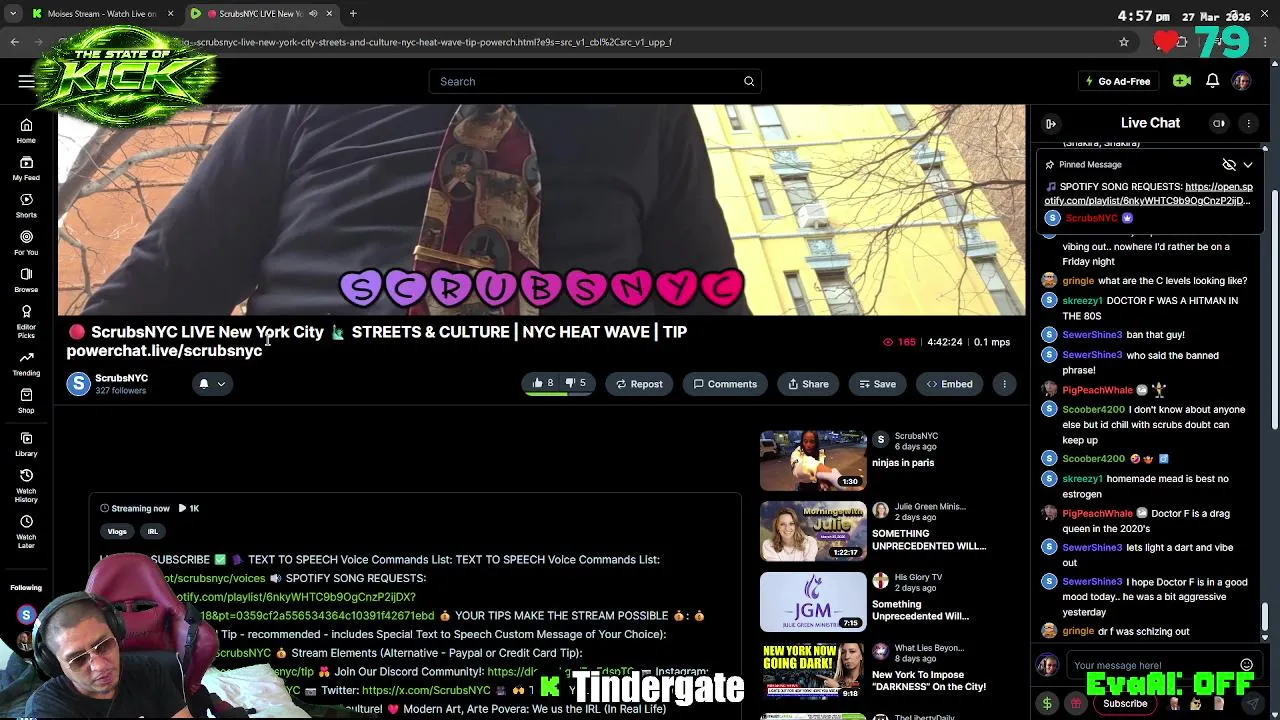Open Trending in the sidebar
Viewport: 1280px width, 720px height.
pyautogui.click(x=26, y=364)
